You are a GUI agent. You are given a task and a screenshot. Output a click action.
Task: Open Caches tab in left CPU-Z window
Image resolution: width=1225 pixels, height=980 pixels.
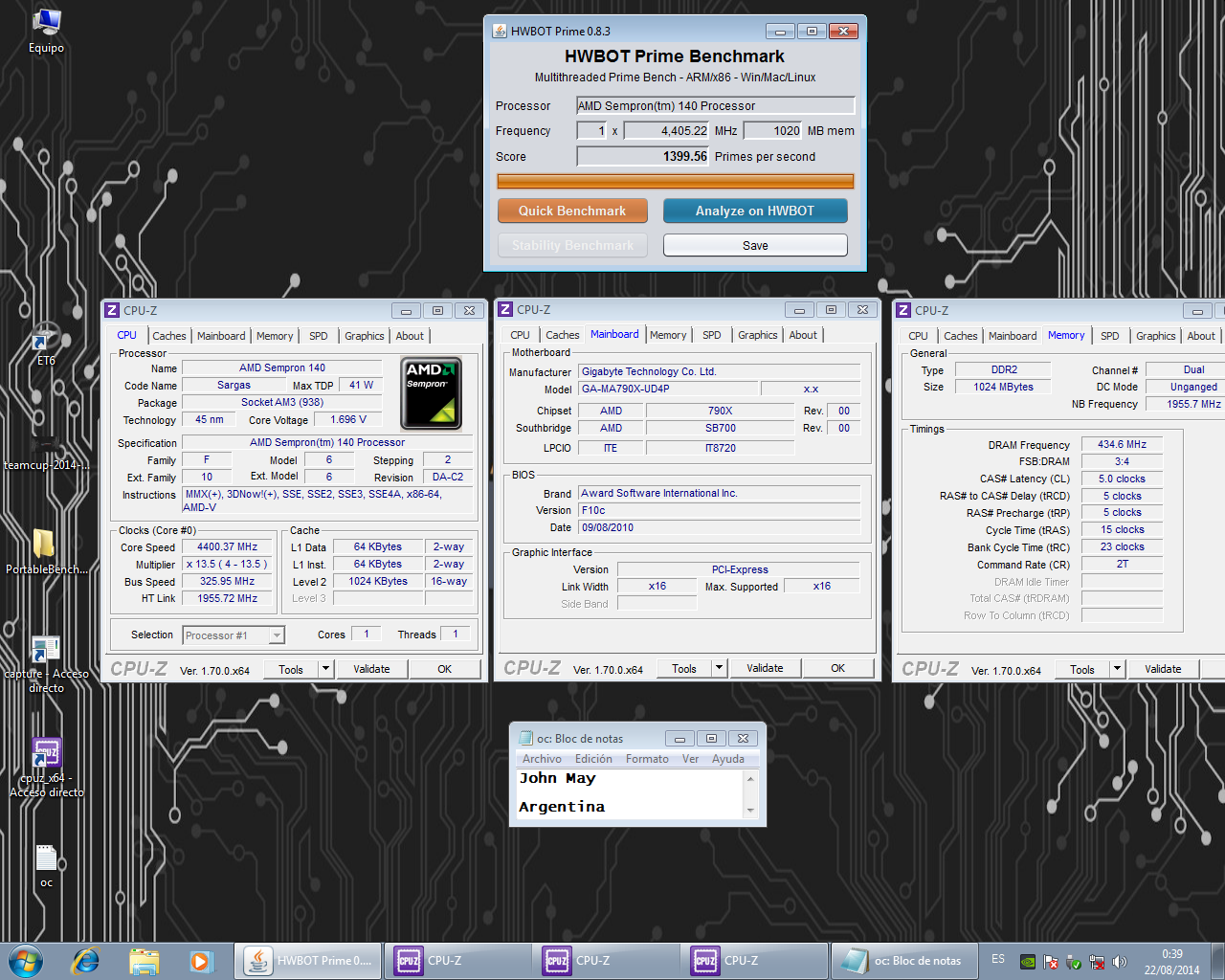point(169,336)
